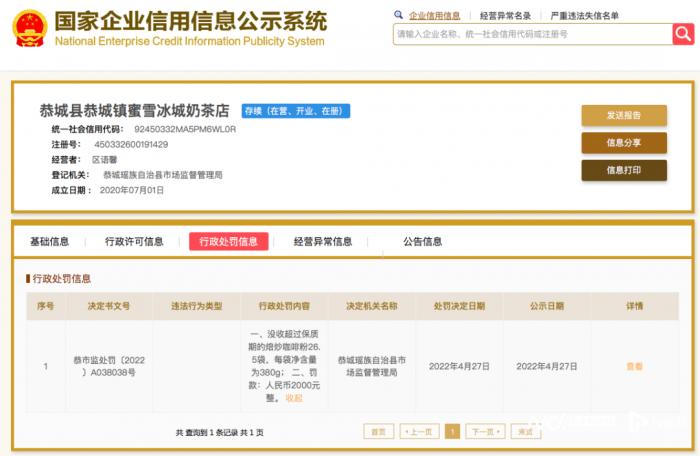
Task: Select 经营异常名录 search category
Action: [505, 16]
